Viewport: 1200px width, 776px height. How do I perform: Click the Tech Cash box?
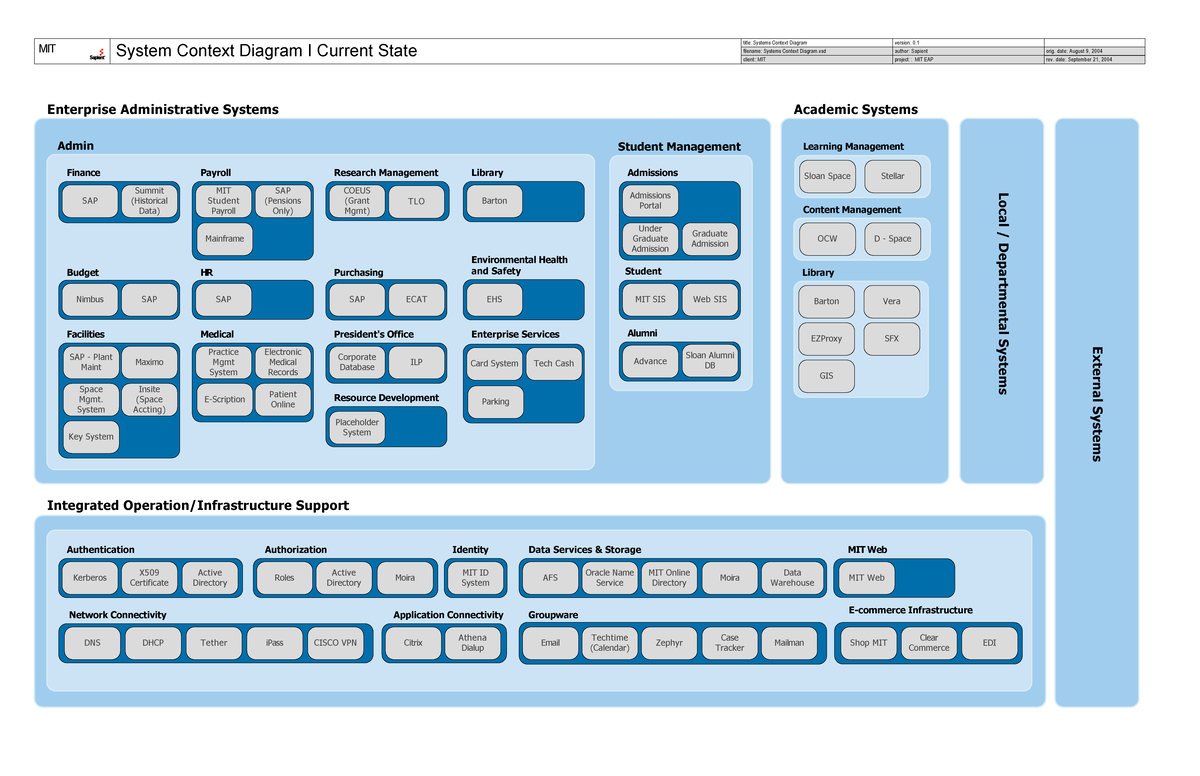(x=554, y=364)
